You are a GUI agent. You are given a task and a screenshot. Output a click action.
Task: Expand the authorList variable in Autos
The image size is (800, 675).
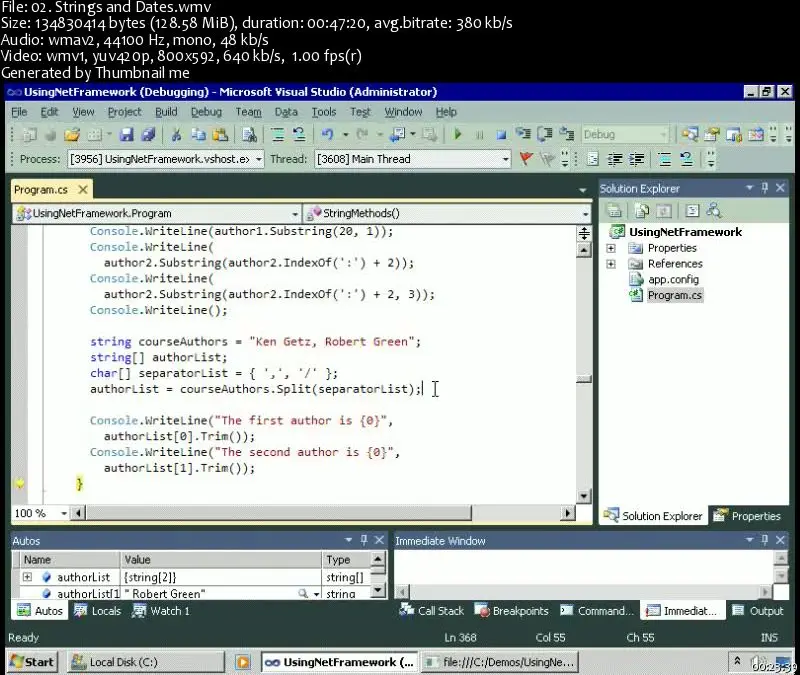click(27, 577)
